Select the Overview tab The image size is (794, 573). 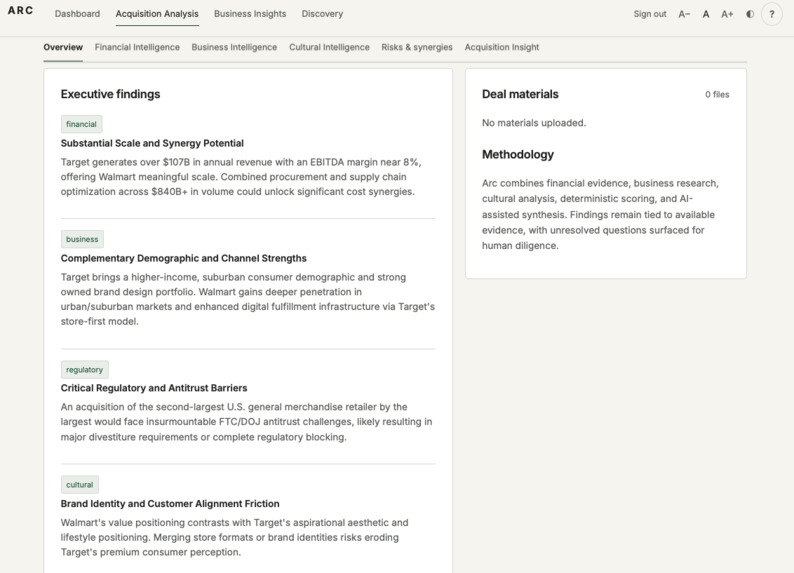[63, 47]
